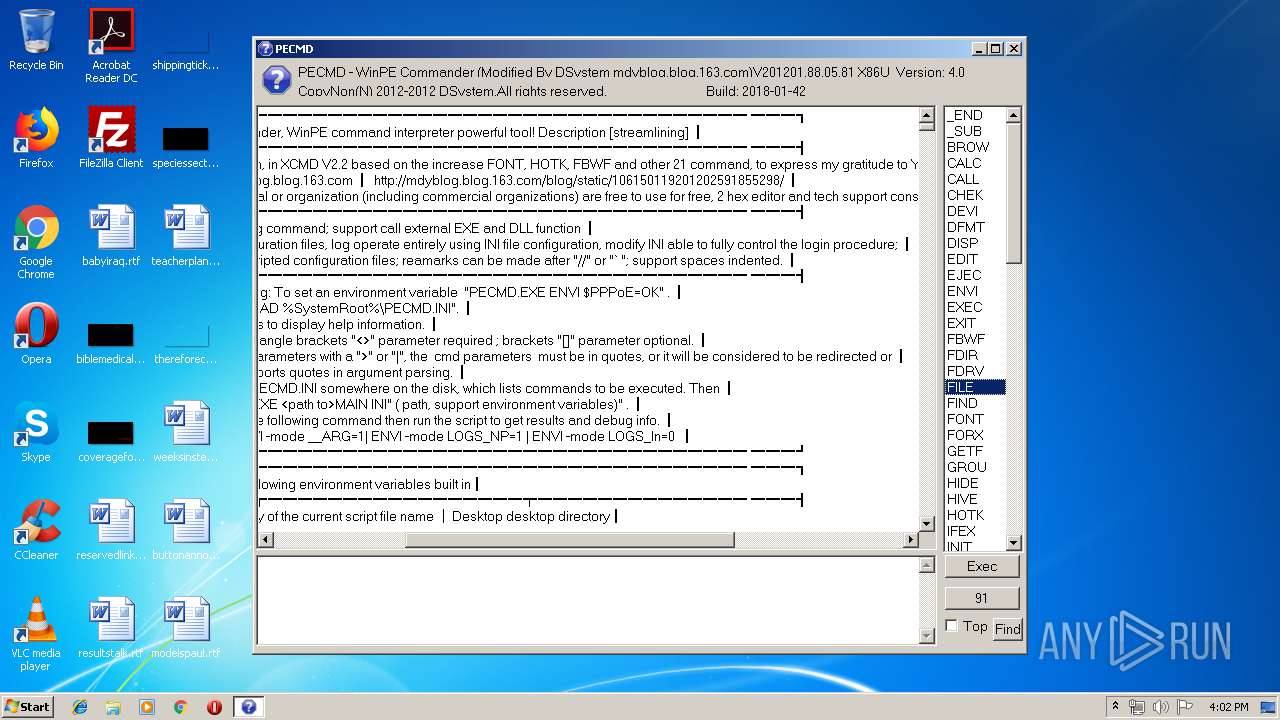
Task: Launch Acrobat Reader DC from desktop
Action: [x=111, y=45]
